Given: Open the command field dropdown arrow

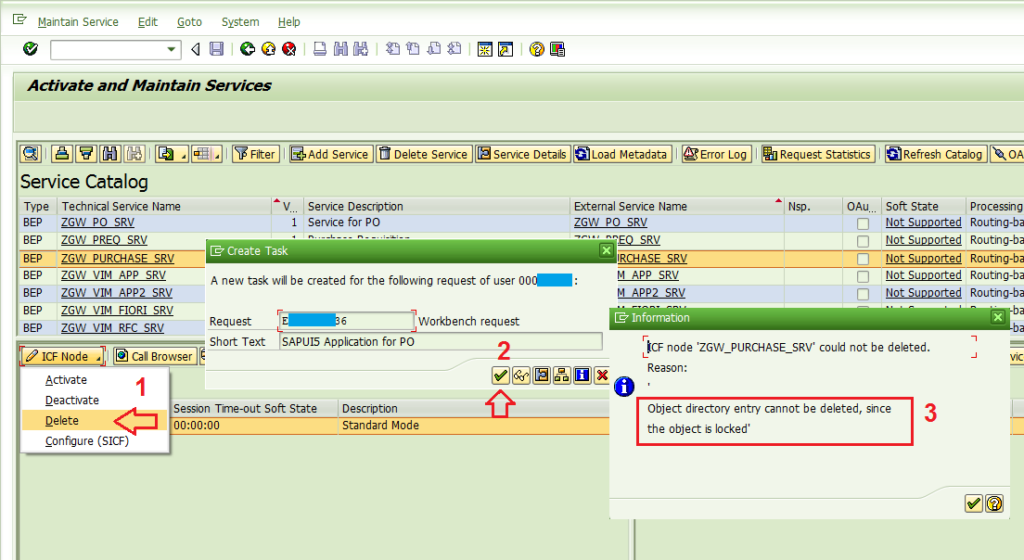Looking at the screenshot, I should point(171,50).
